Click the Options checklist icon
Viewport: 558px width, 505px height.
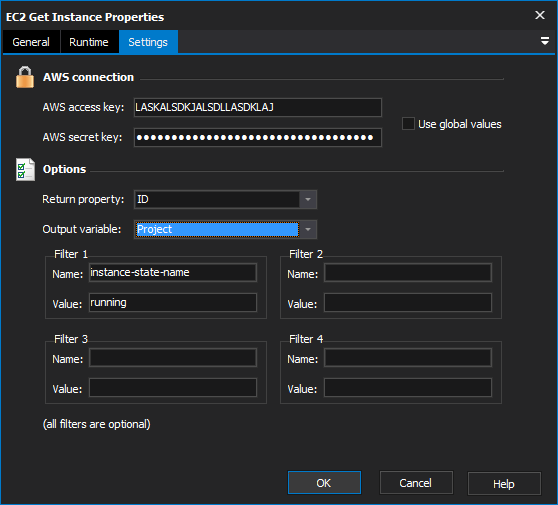25,169
